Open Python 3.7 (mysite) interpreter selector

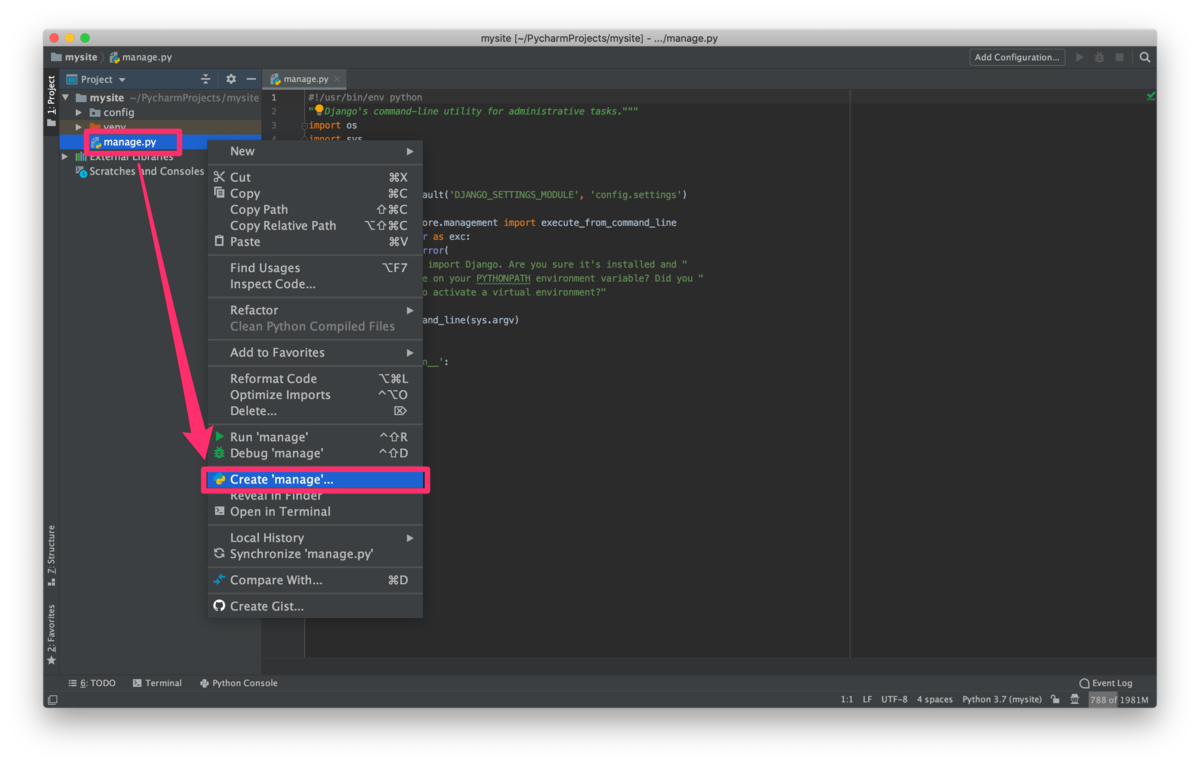[x=1001, y=700]
